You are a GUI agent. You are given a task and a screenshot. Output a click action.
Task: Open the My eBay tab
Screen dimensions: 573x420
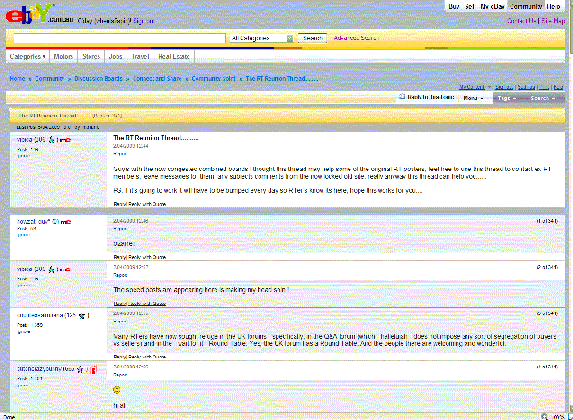(492, 6)
